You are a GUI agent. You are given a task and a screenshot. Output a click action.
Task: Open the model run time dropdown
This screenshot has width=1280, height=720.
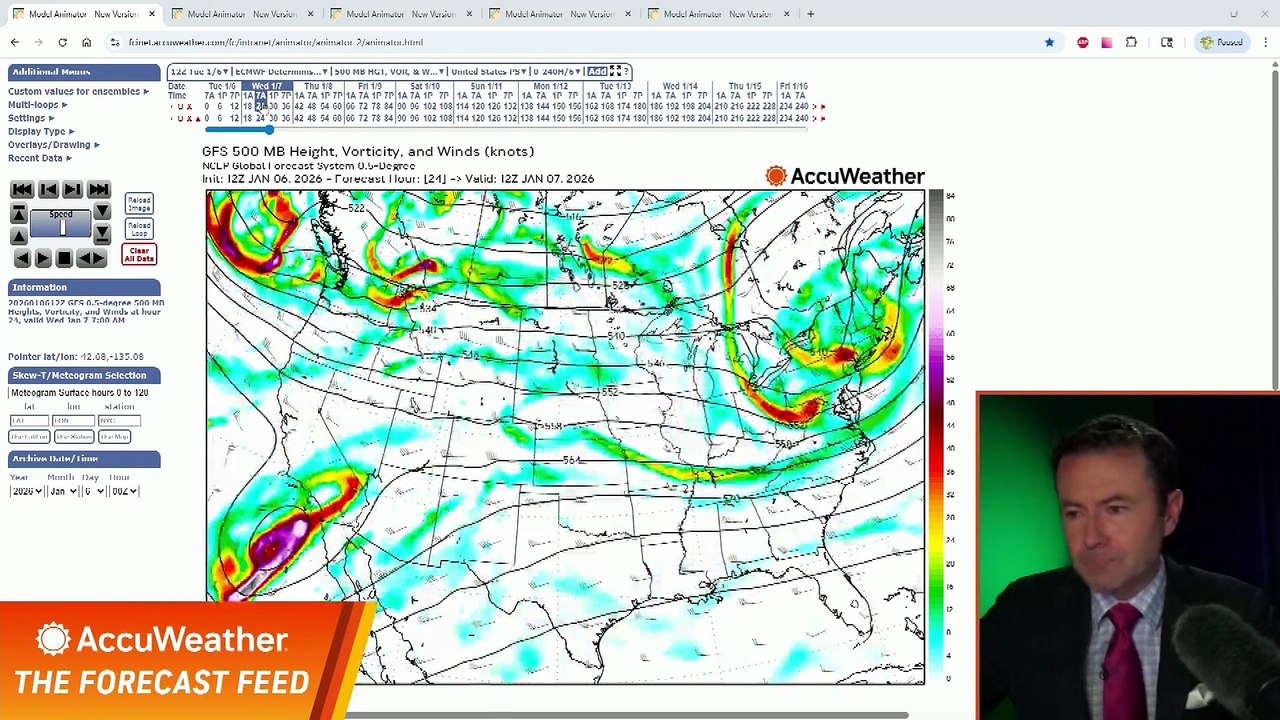[200, 72]
